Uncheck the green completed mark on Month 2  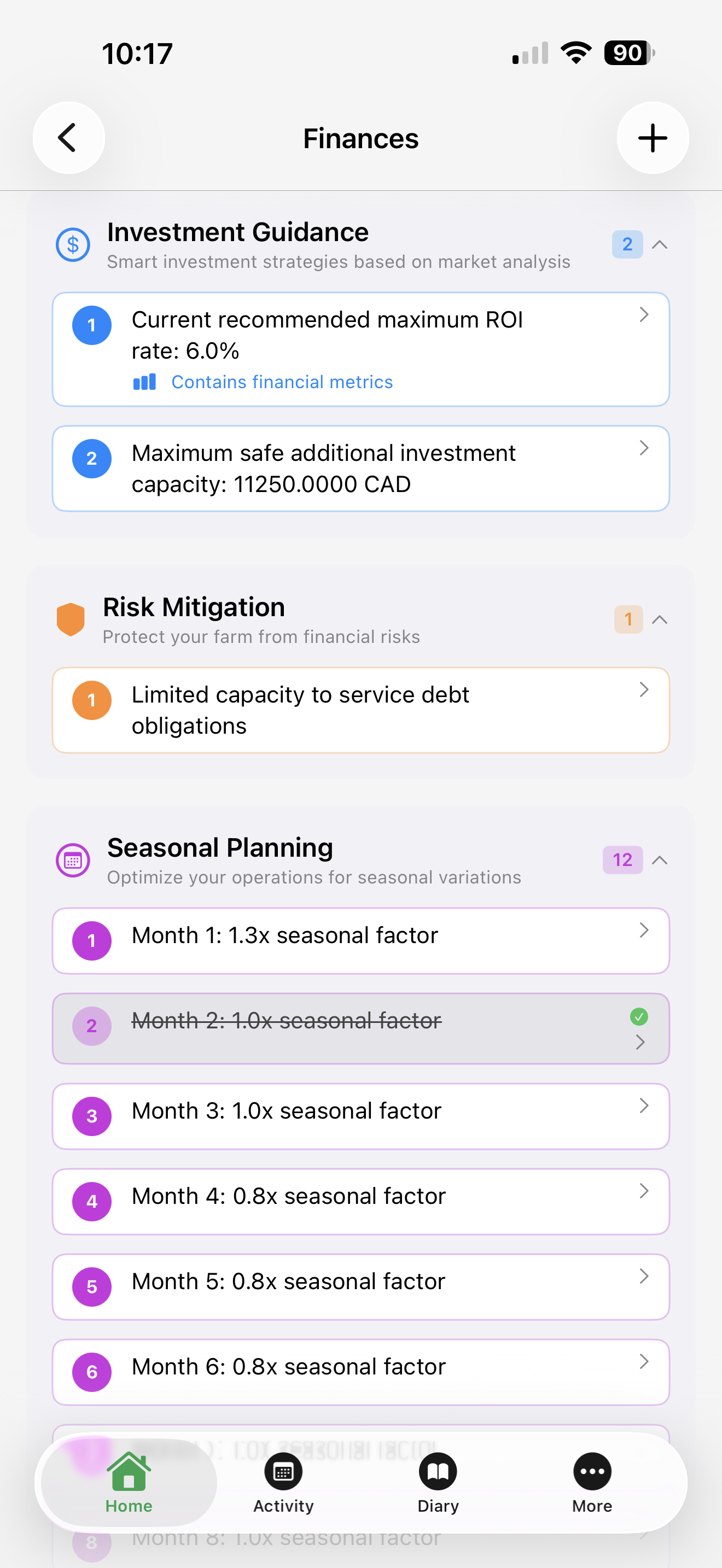click(x=639, y=1016)
